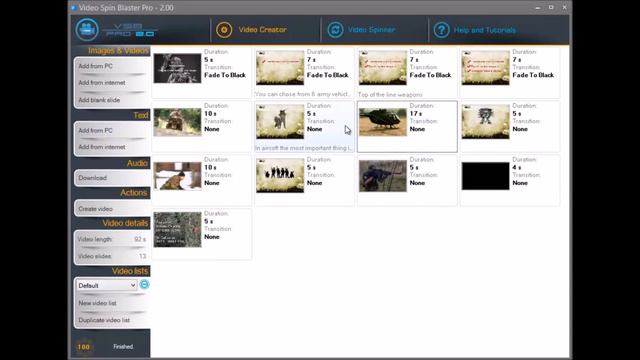Click Fade To Black transition on first slide
The width and height of the screenshot is (640, 360).
coord(225,75)
